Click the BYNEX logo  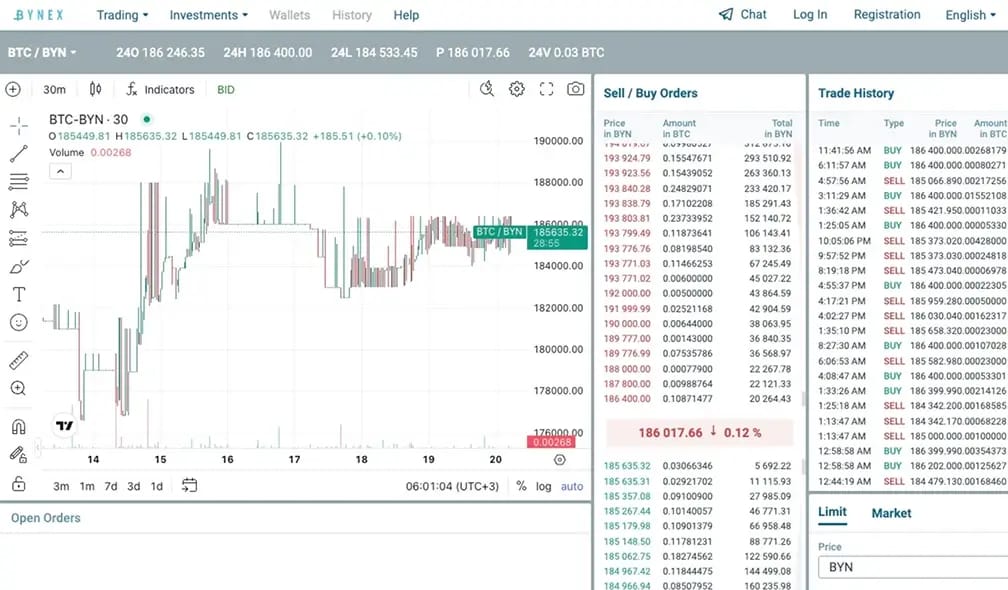click(x=39, y=15)
